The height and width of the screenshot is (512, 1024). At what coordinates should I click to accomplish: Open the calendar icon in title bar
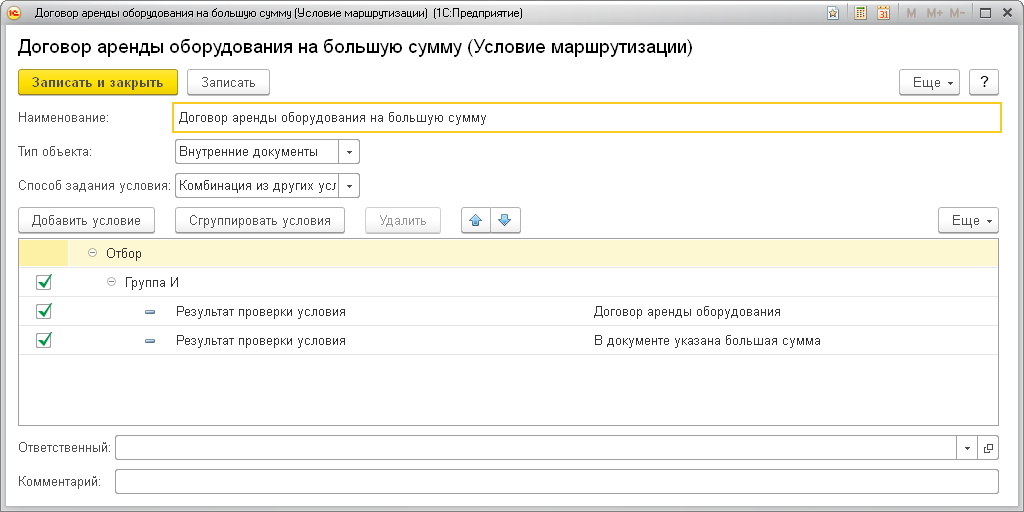point(883,13)
